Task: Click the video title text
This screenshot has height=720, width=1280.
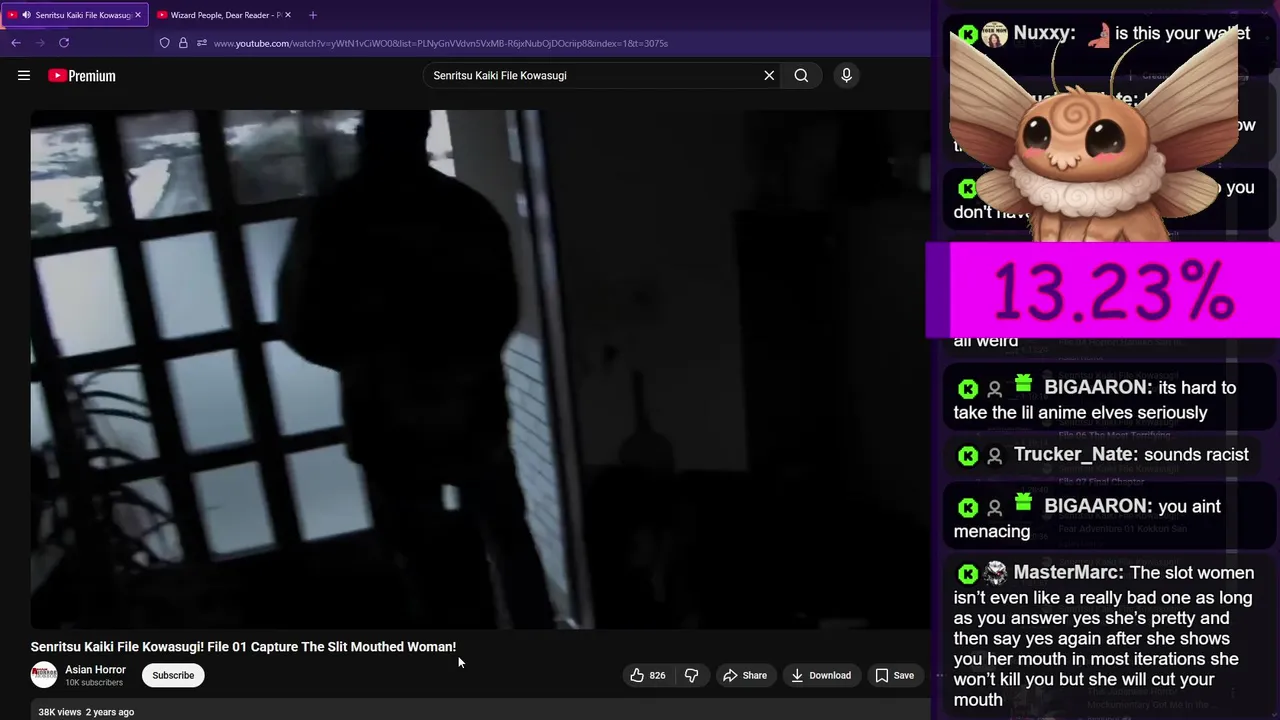Action: pyautogui.click(x=243, y=647)
